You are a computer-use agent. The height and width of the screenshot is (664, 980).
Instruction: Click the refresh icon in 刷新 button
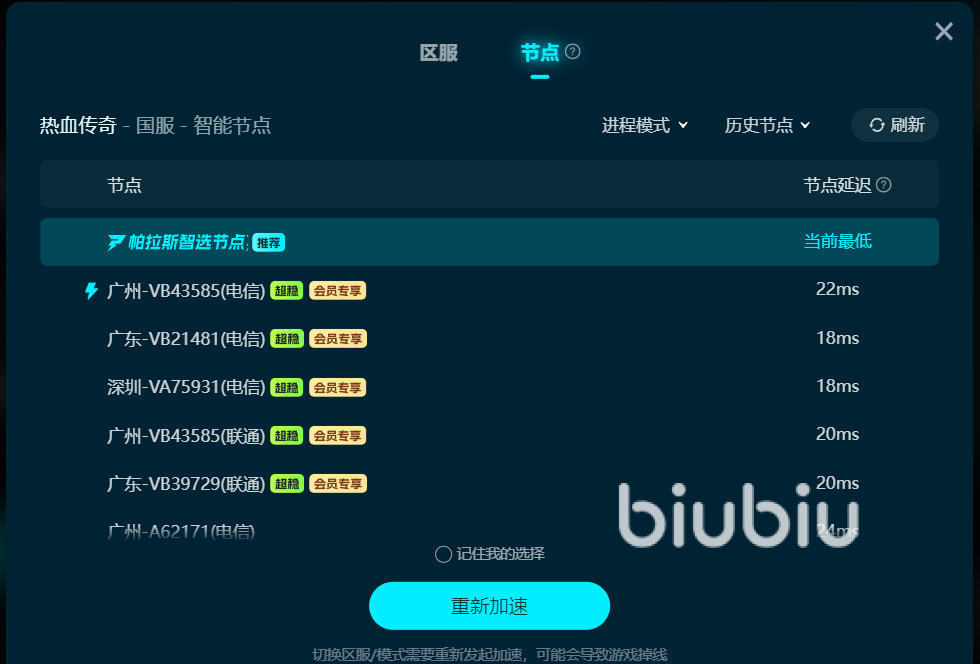(876, 125)
